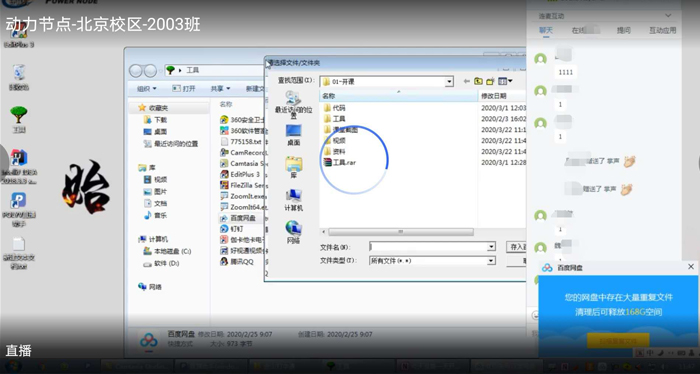Open 本地磁盘 (C:) in Explorer pane
Screen dimensions: 700x374
(167, 251)
